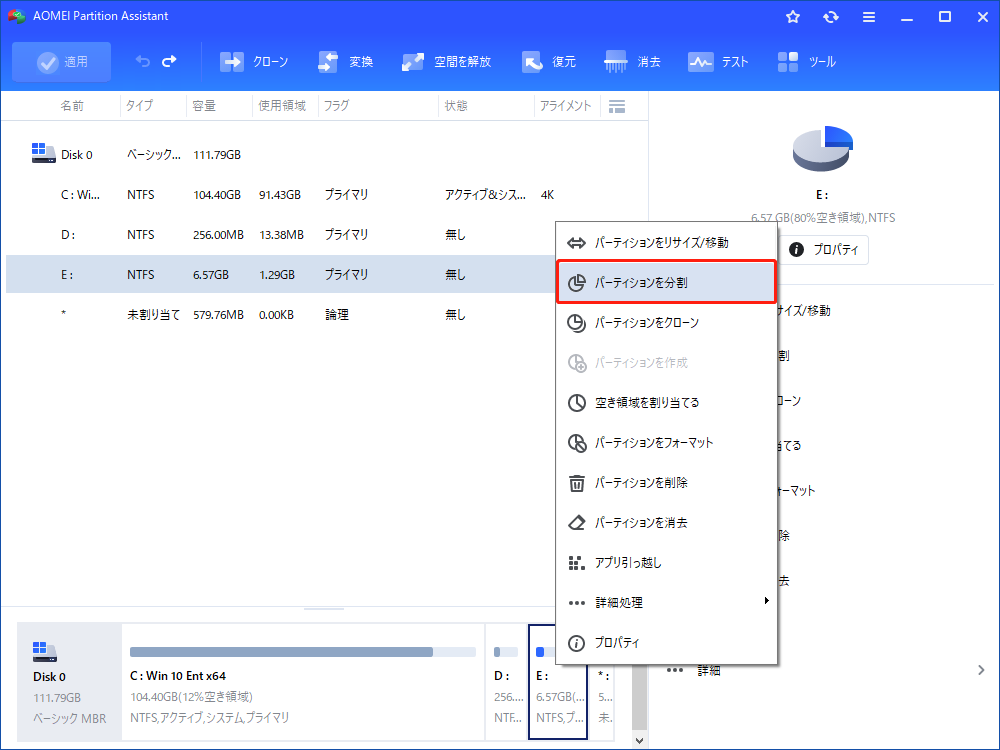Click the split partition pie icon in menu
Image resolution: width=1000 pixels, height=750 pixels.
click(x=577, y=283)
